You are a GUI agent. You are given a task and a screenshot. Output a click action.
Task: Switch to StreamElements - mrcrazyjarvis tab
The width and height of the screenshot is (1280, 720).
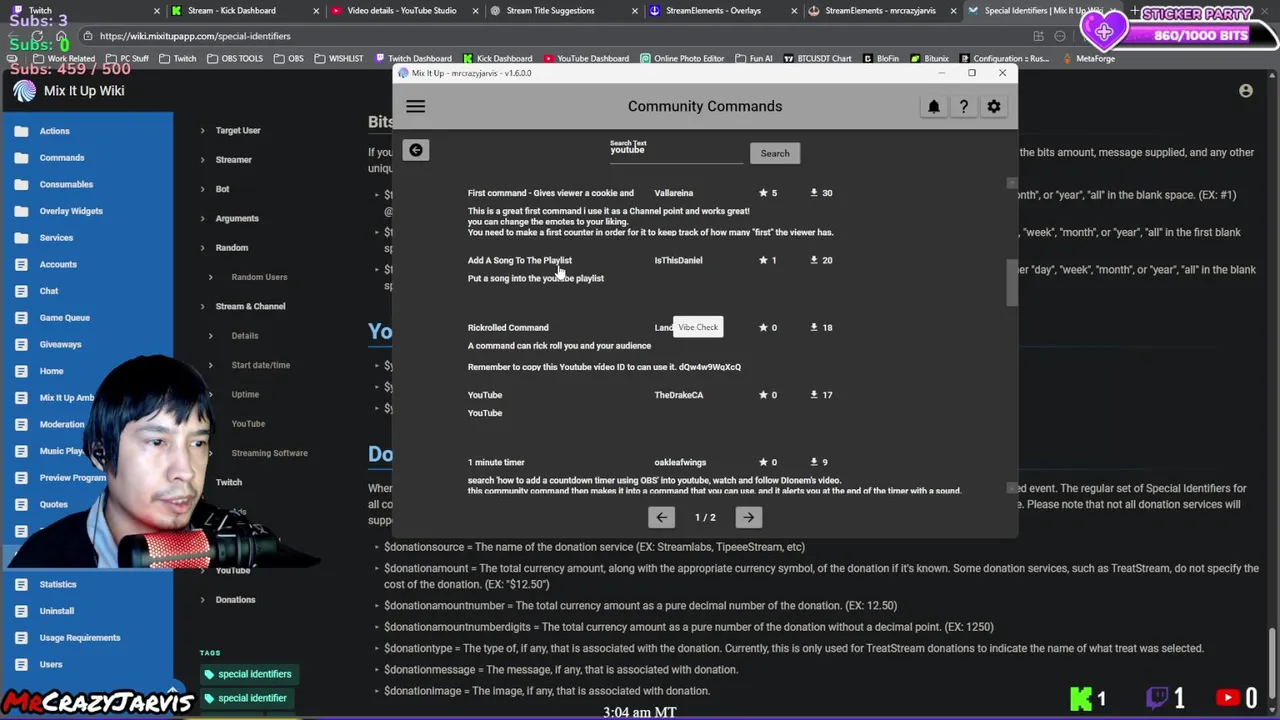point(880,11)
